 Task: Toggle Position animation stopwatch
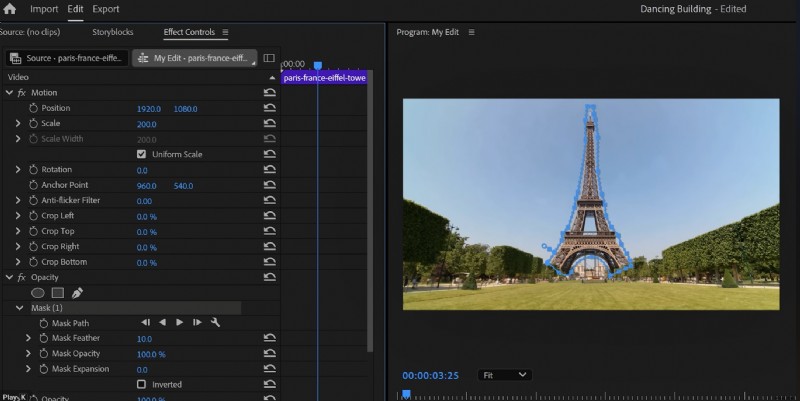pos(33,108)
